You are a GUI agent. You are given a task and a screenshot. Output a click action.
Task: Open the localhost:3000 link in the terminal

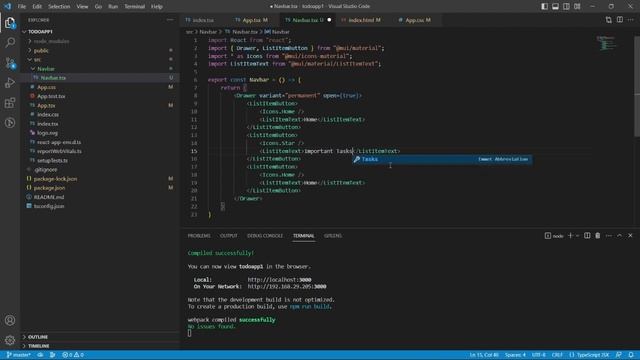click(x=279, y=280)
